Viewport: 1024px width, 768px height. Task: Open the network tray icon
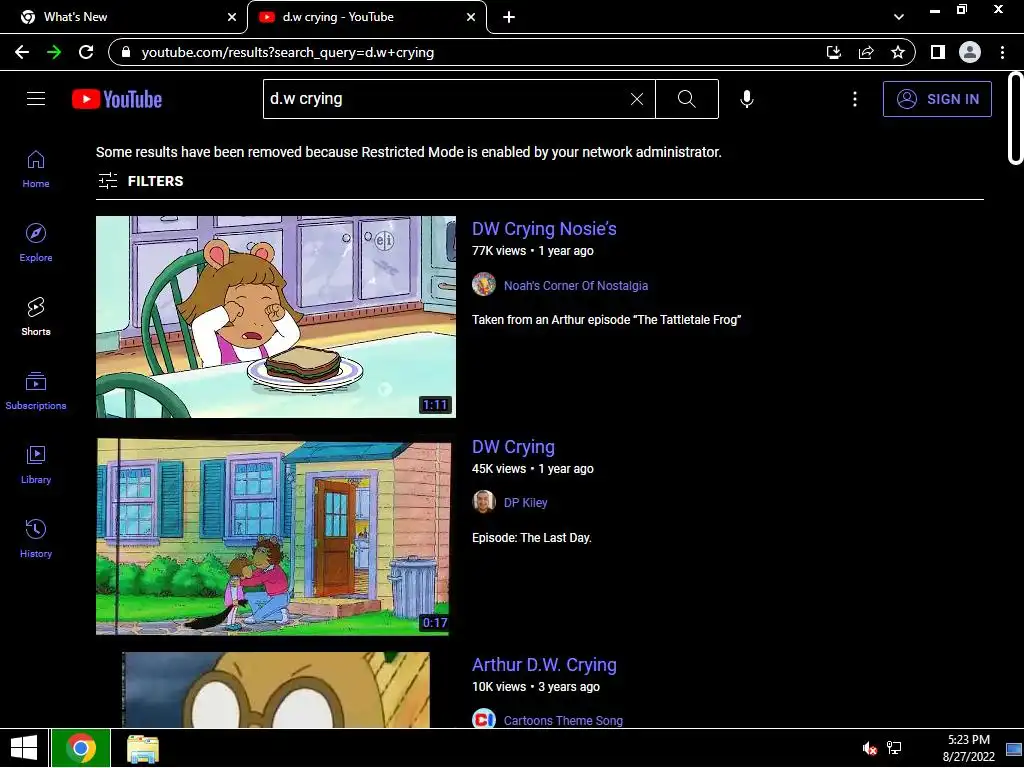tap(894, 748)
